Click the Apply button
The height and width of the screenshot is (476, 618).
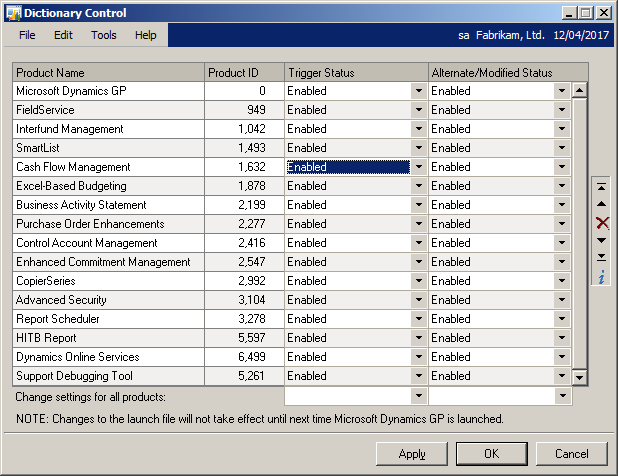(412, 454)
